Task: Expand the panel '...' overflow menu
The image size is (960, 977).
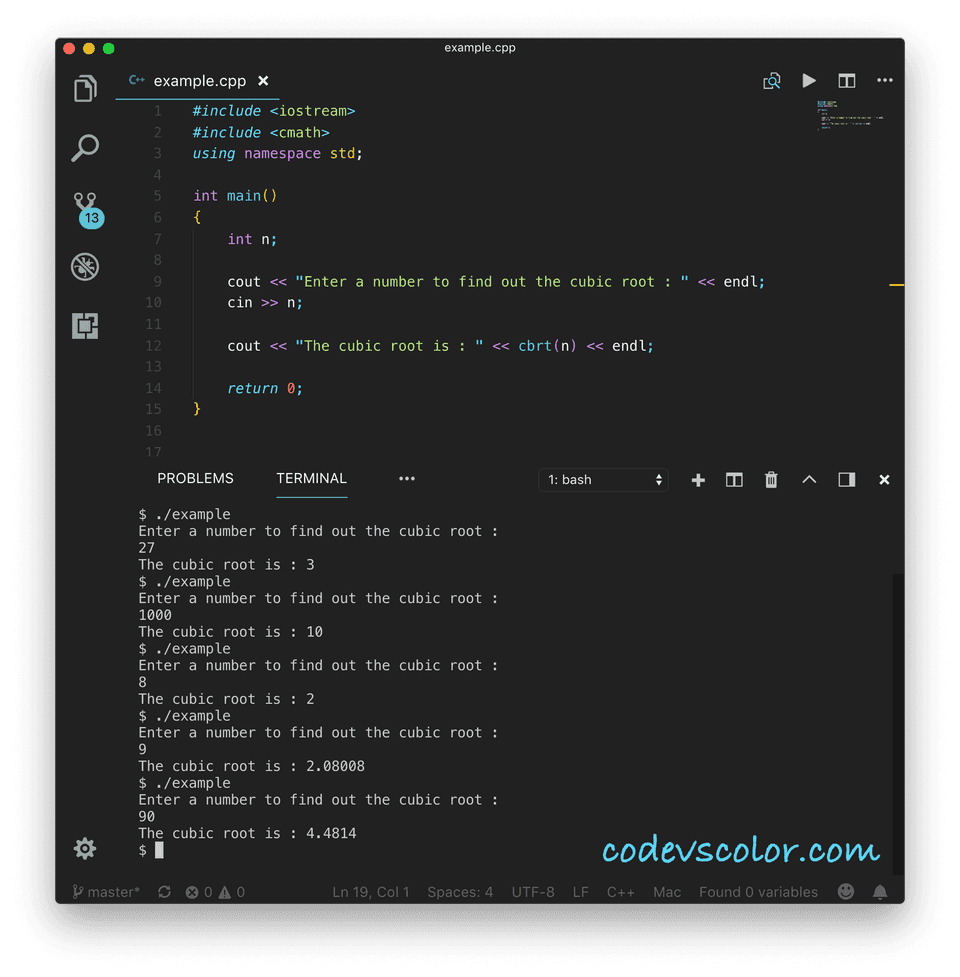Action: click(x=407, y=479)
